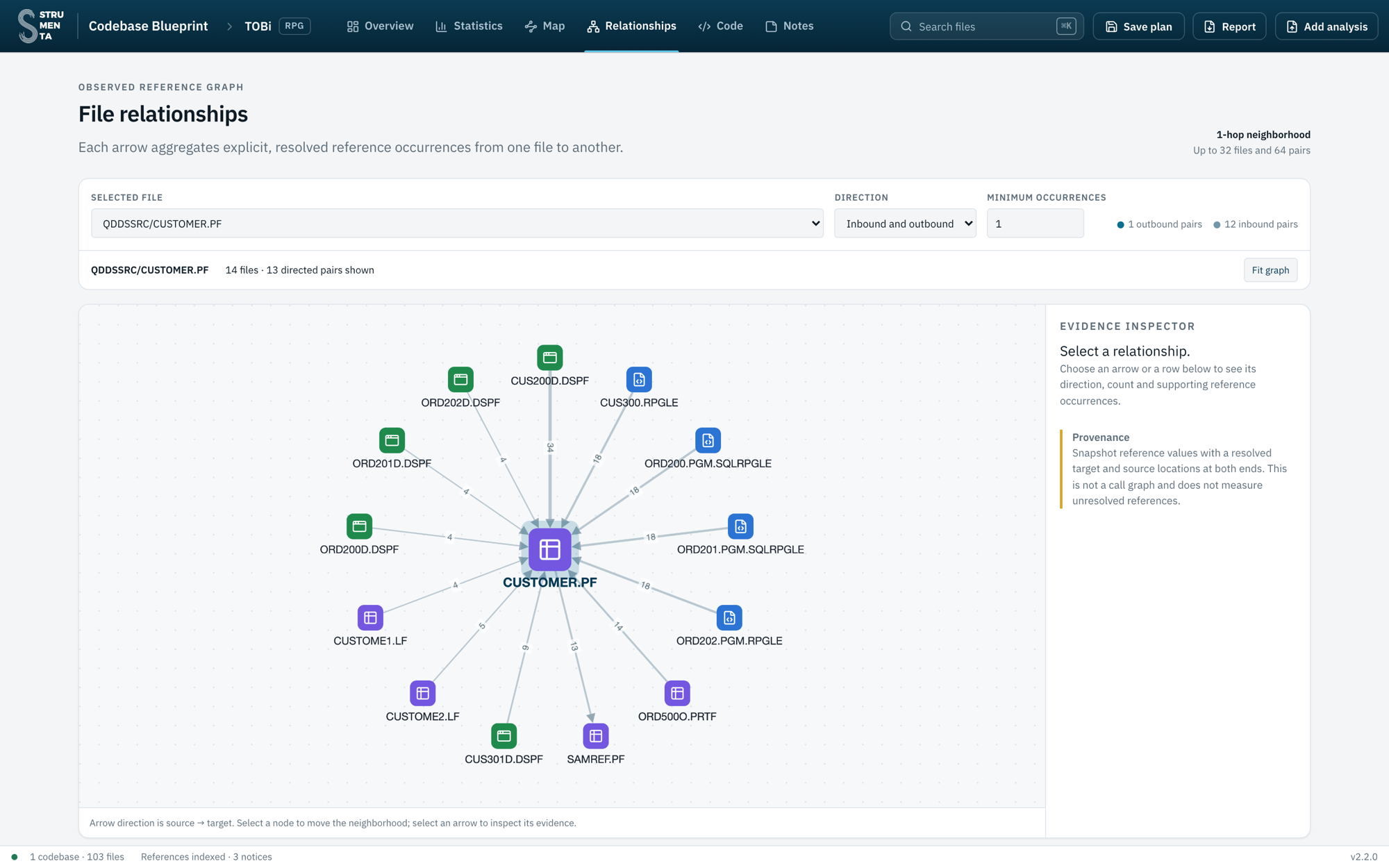Click the search magnifier icon
This screenshot has width=1389, height=868.
[906, 26]
